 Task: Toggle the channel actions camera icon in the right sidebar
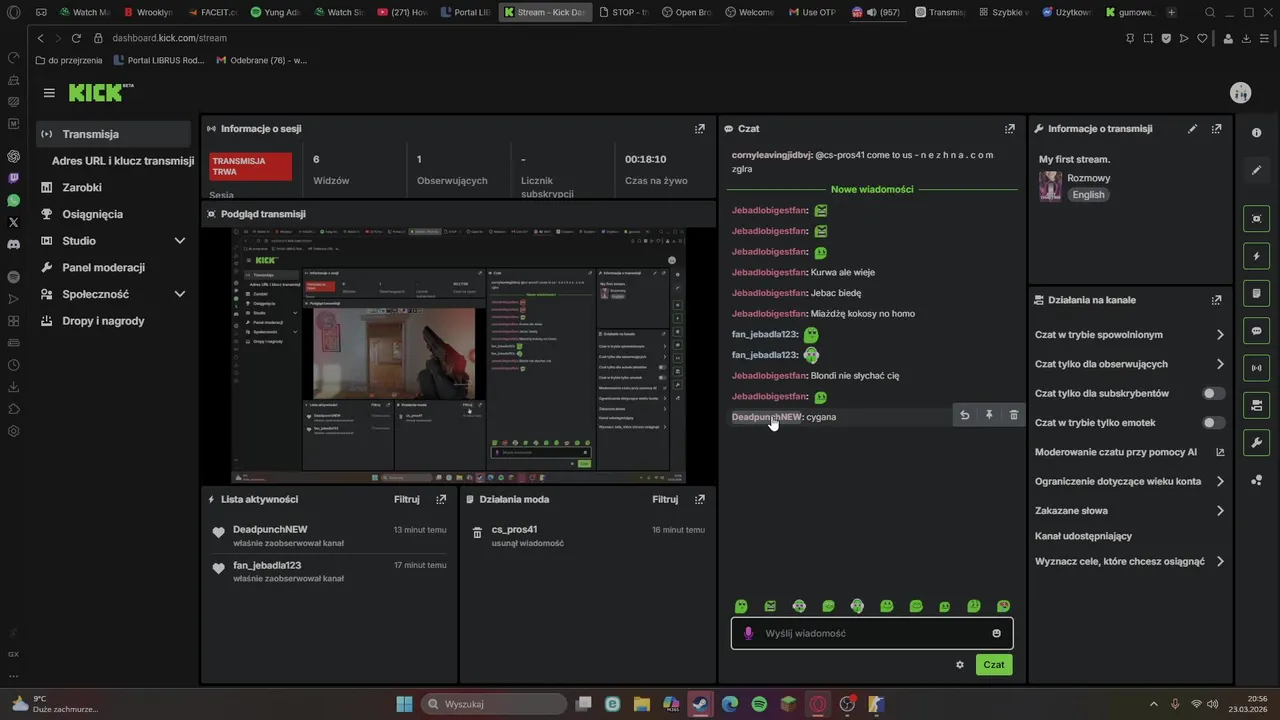click(x=1257, y=405)
